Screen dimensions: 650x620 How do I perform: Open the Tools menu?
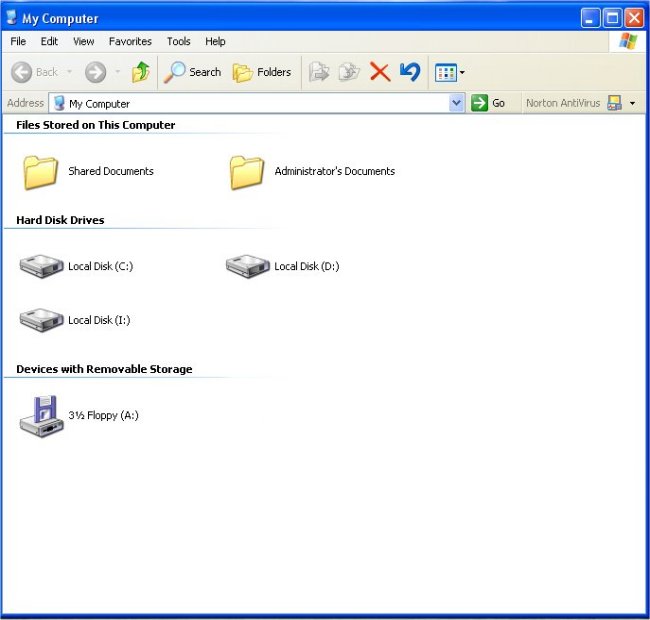click(179, 41)
